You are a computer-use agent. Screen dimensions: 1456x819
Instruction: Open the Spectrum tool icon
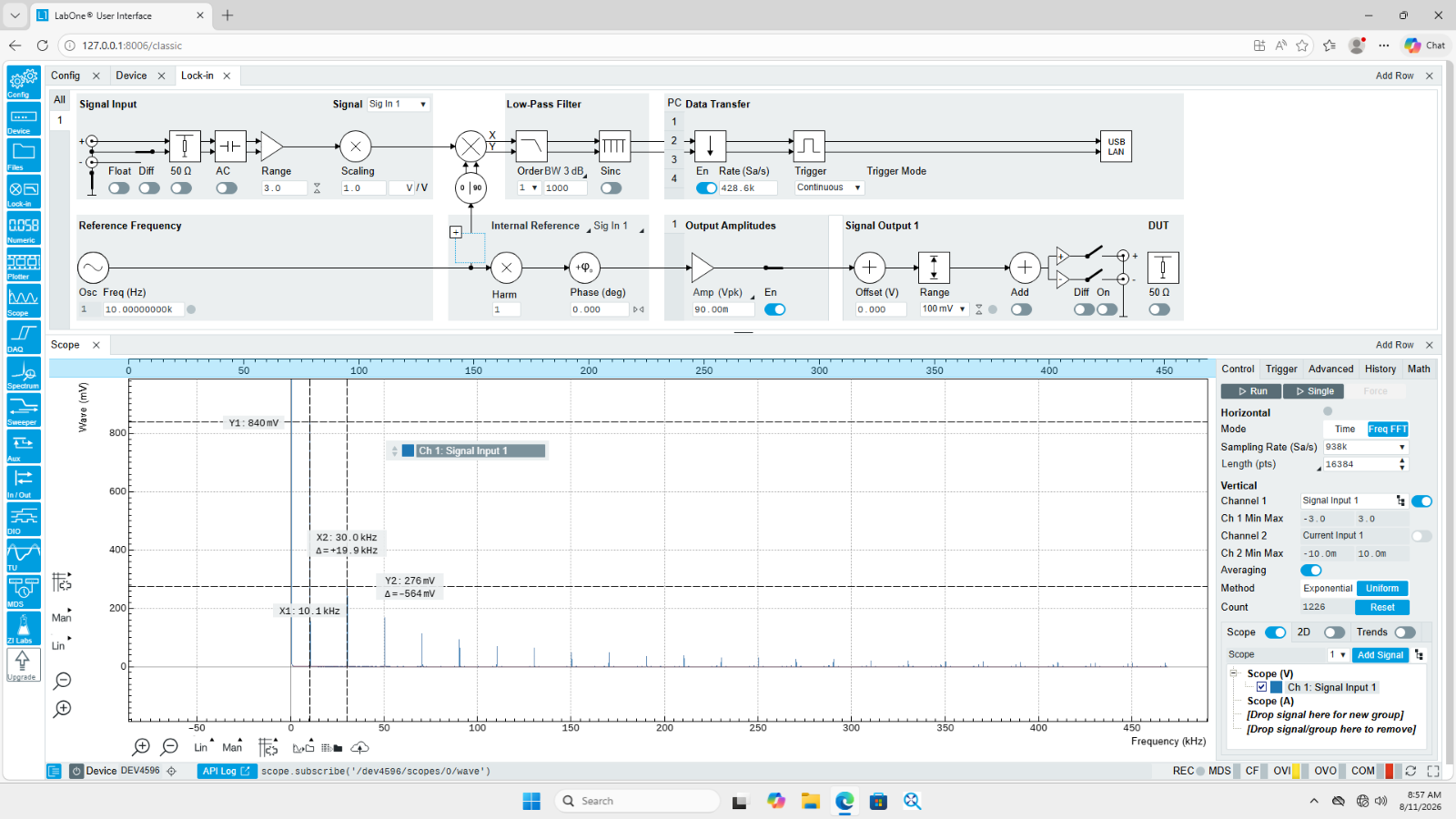tap(23, 374)
